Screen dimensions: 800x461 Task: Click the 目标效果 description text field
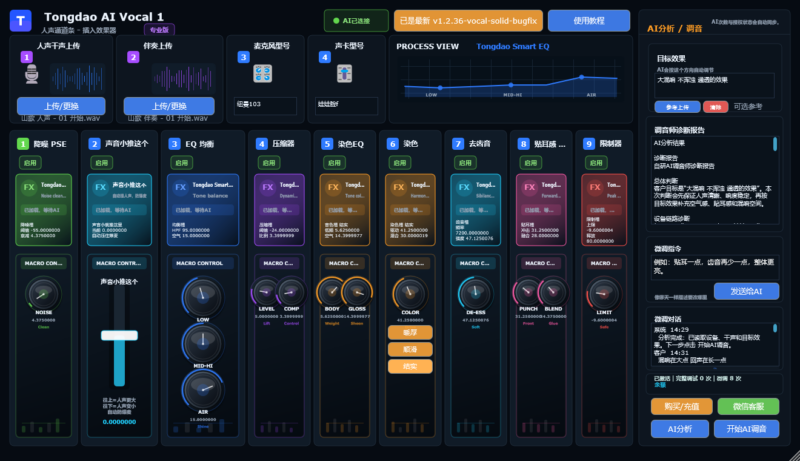click(714, 86)
